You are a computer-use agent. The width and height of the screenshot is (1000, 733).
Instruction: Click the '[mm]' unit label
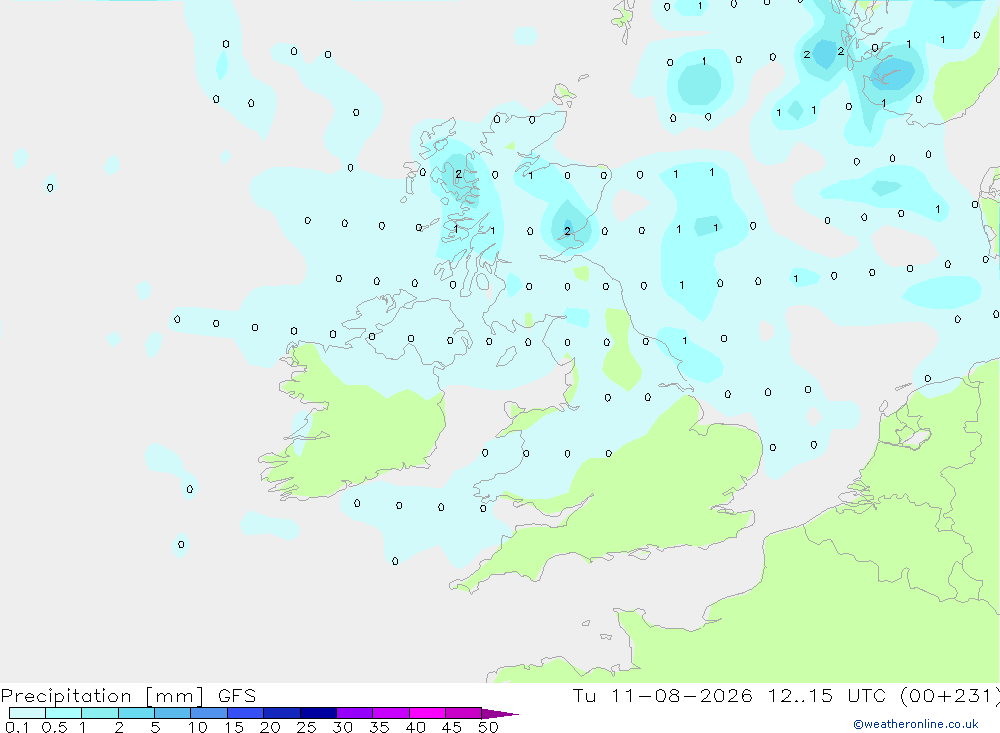pos(175,696)
